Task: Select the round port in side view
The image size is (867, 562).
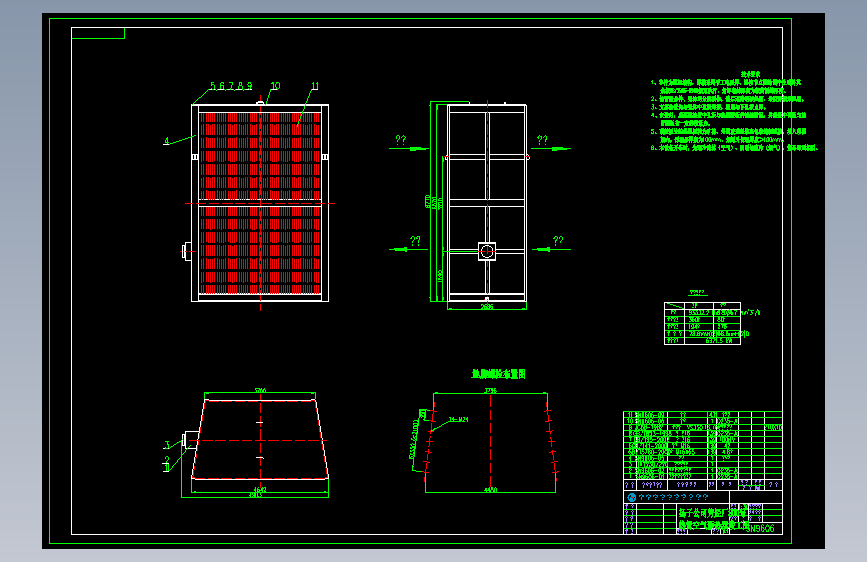Action: pyautogui.click(x=487, y=251)
